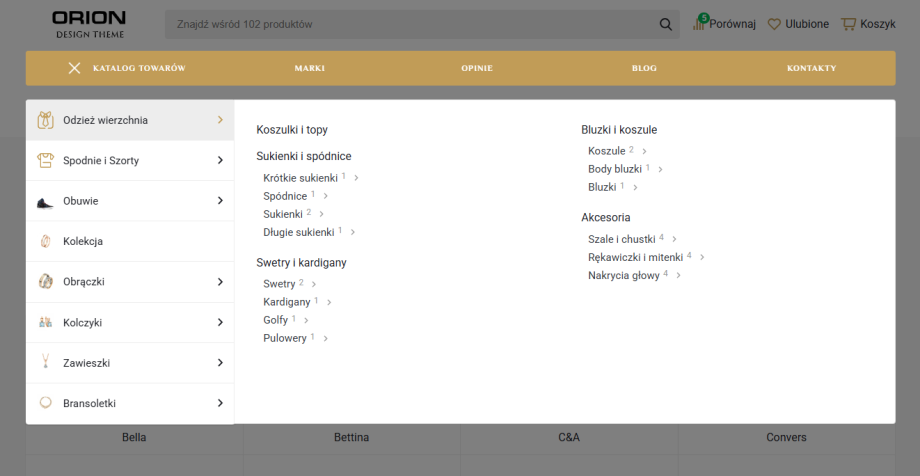
Task: Expand the Obrączki category chevron
Action: pyautogui.click(x=220, y=282)
